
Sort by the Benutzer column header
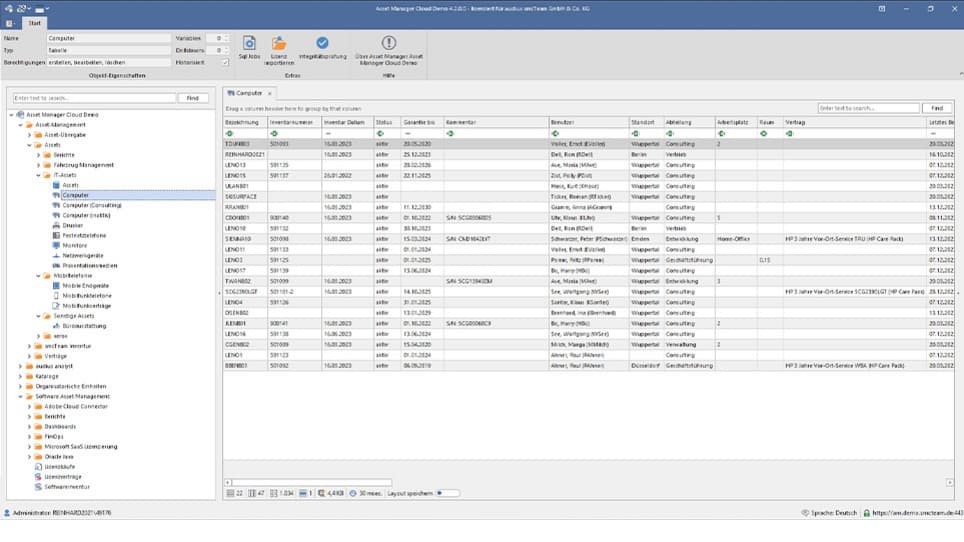(x=589, y=122)
